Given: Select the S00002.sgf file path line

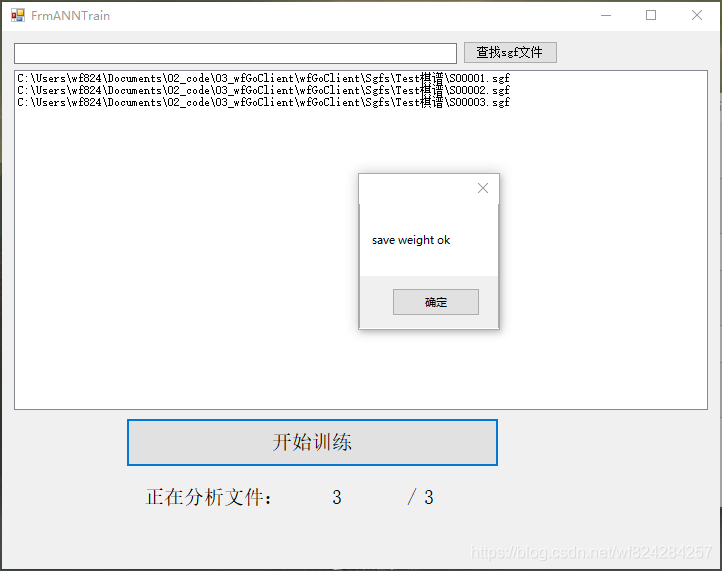Looking at the screenshot, I should (263, 90).
